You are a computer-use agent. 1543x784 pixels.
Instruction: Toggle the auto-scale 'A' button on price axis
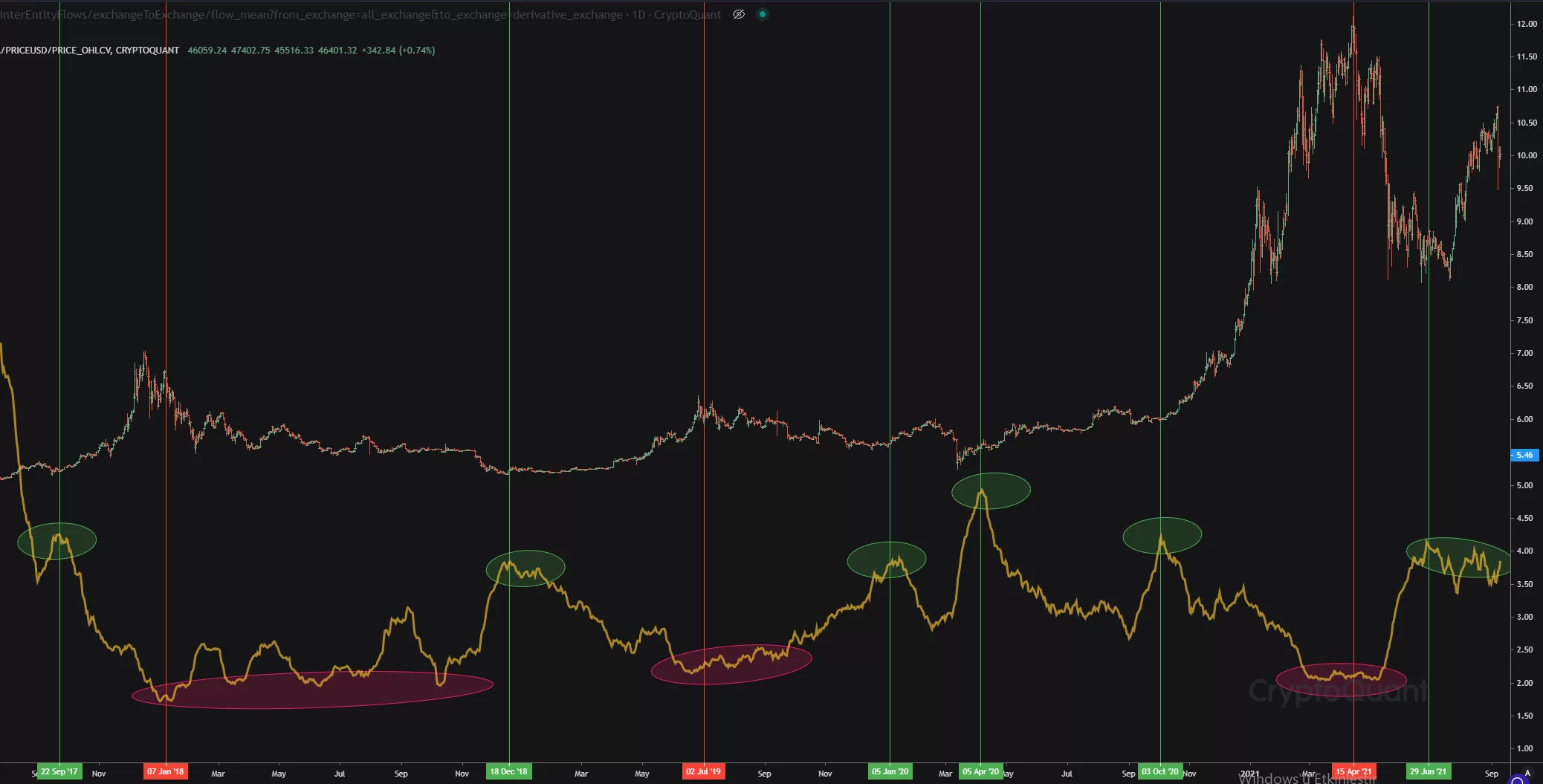pos(1527,773)
